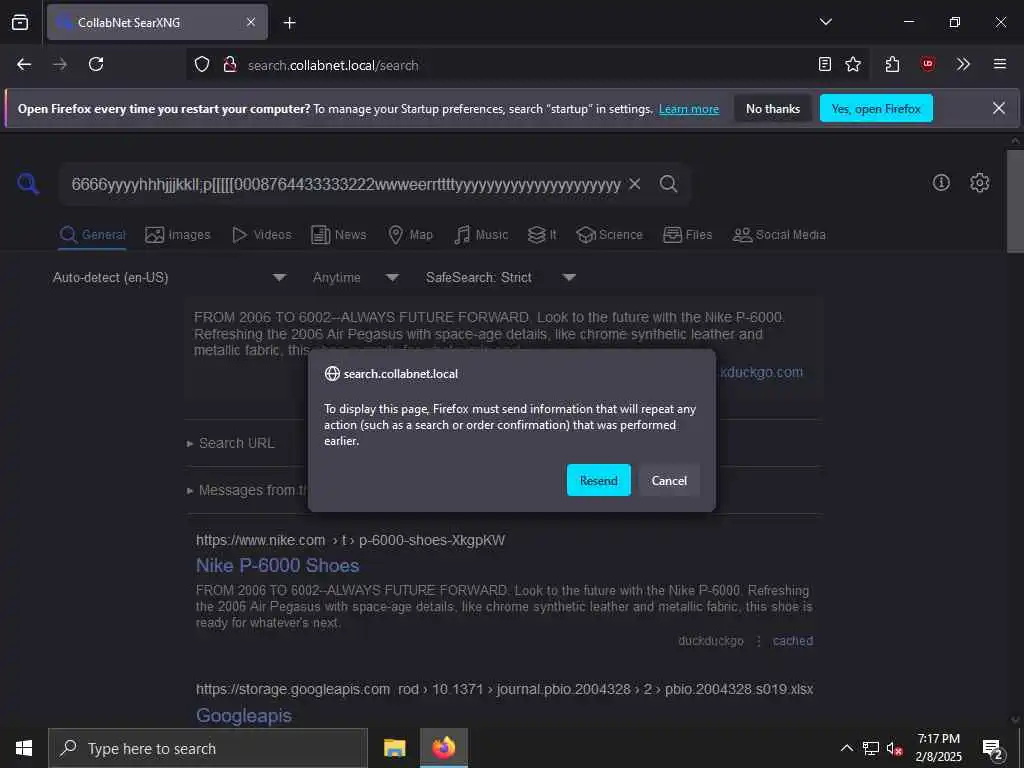1024x768 pixels.
Task: Open uBlock Origin extension icon
Action: [x=928, y=64]
